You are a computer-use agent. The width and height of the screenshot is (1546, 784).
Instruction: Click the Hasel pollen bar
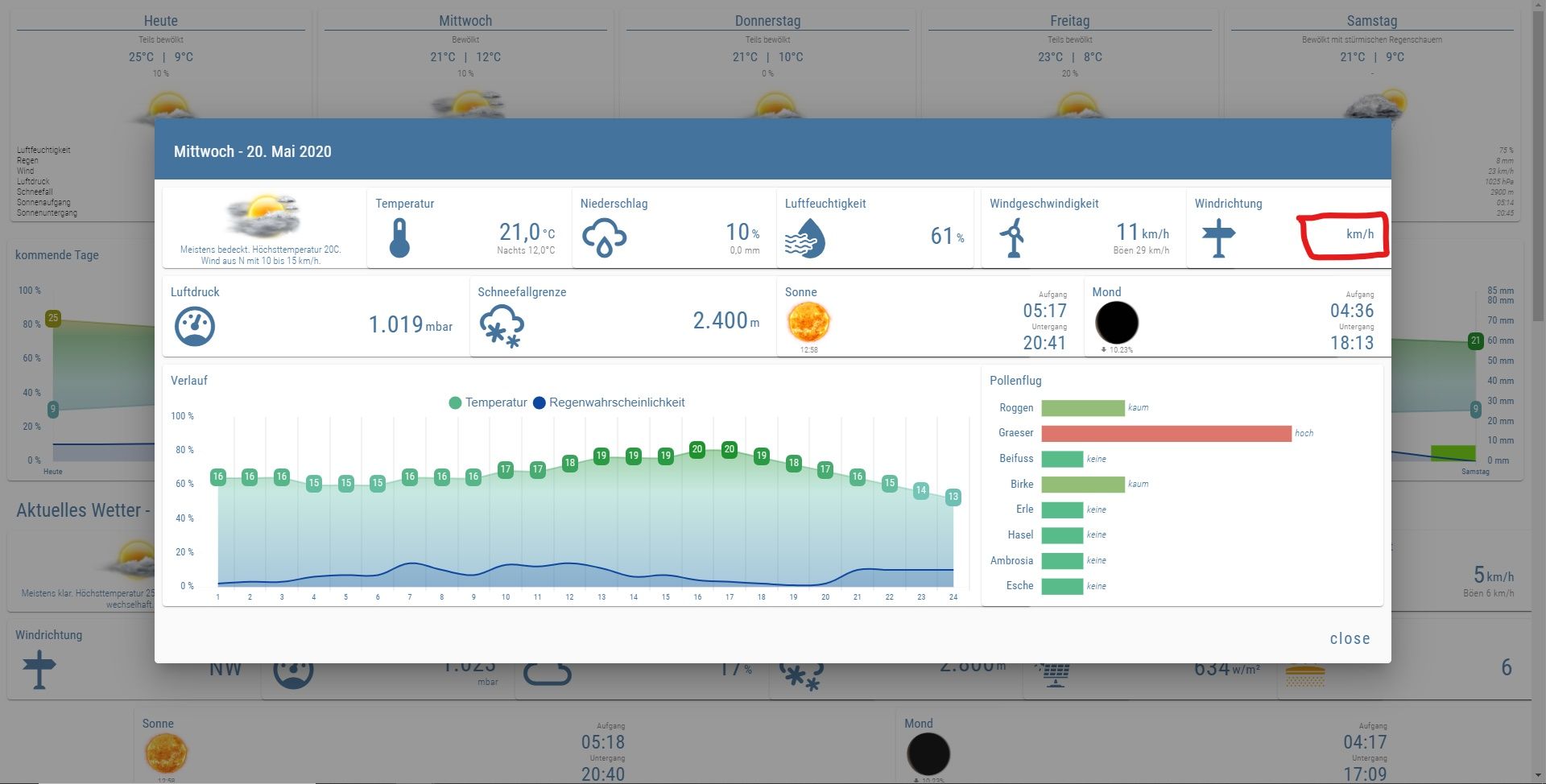[x=1062, y=535]
